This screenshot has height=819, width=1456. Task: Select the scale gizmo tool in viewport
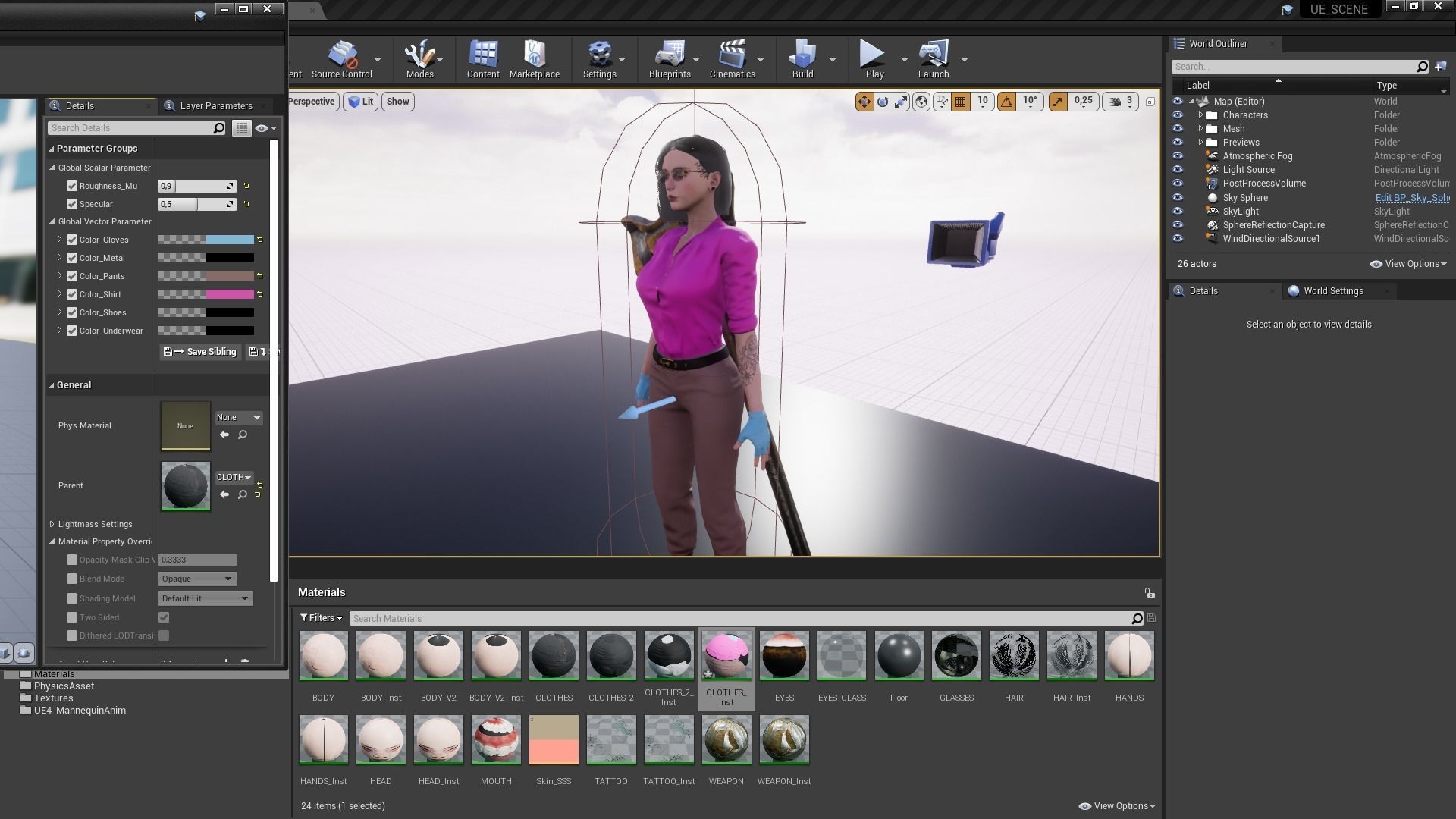tap(901, 102)
